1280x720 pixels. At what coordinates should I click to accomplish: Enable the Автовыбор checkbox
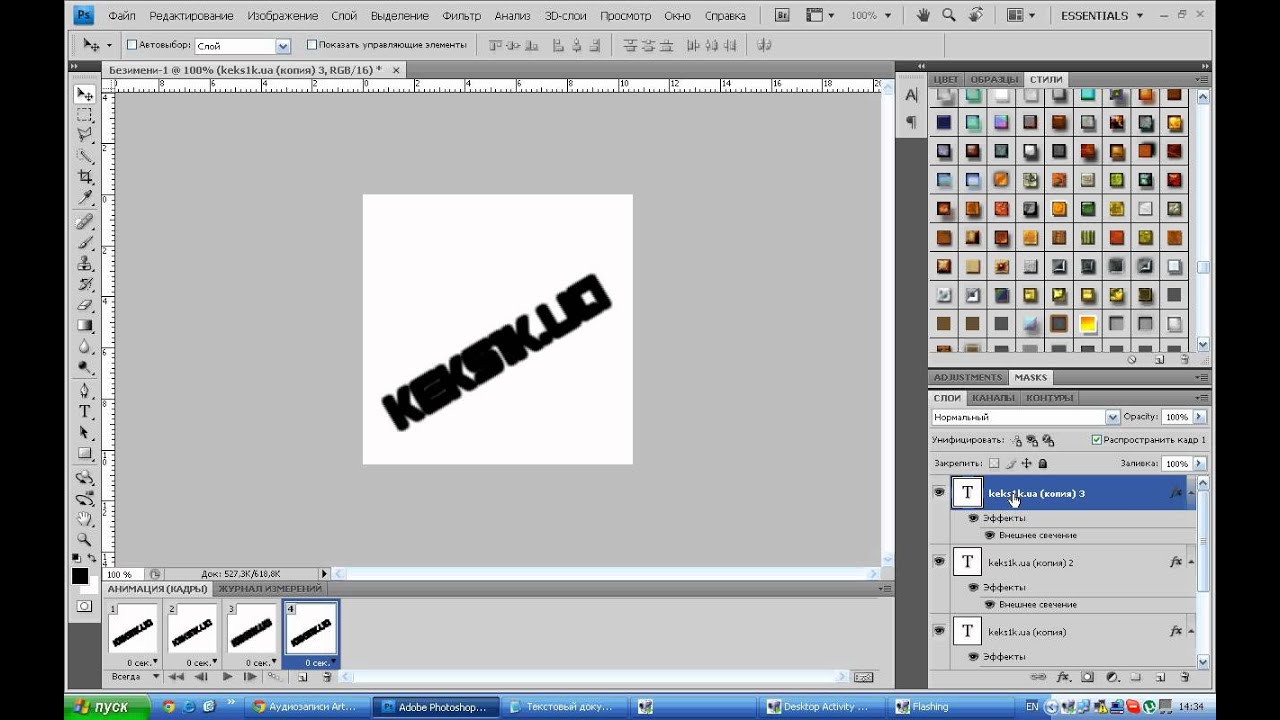[x=132, y=45]
